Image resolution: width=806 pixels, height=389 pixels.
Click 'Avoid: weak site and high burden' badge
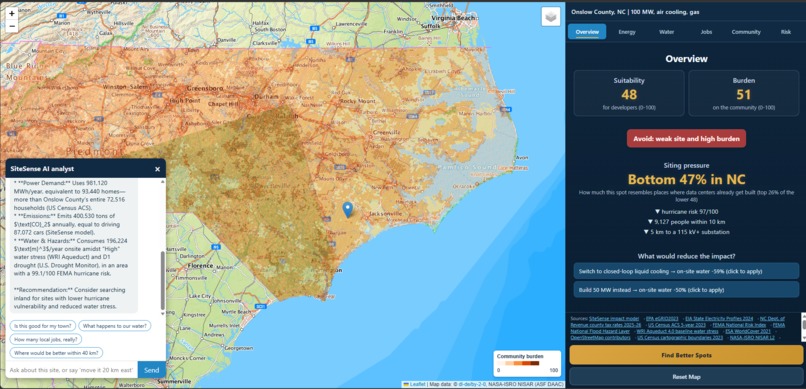tap(686, 139)
